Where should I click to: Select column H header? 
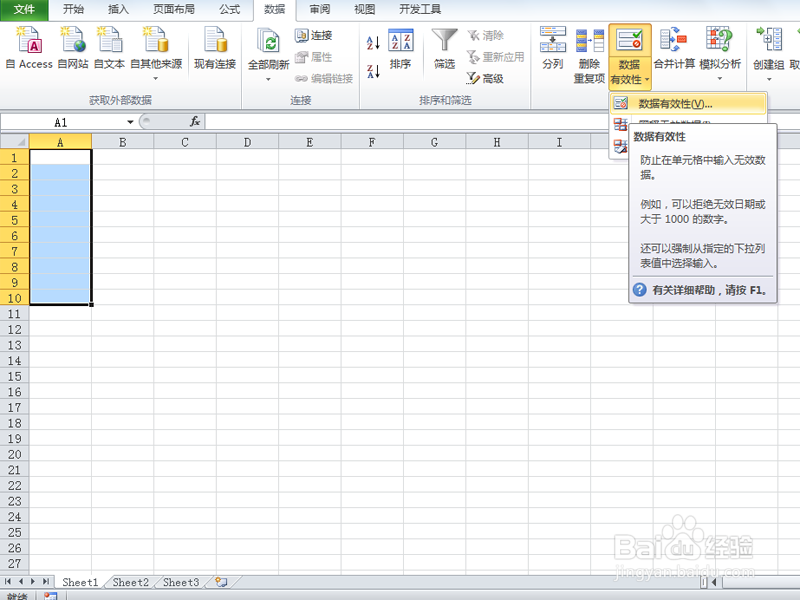tap(497, 142)
